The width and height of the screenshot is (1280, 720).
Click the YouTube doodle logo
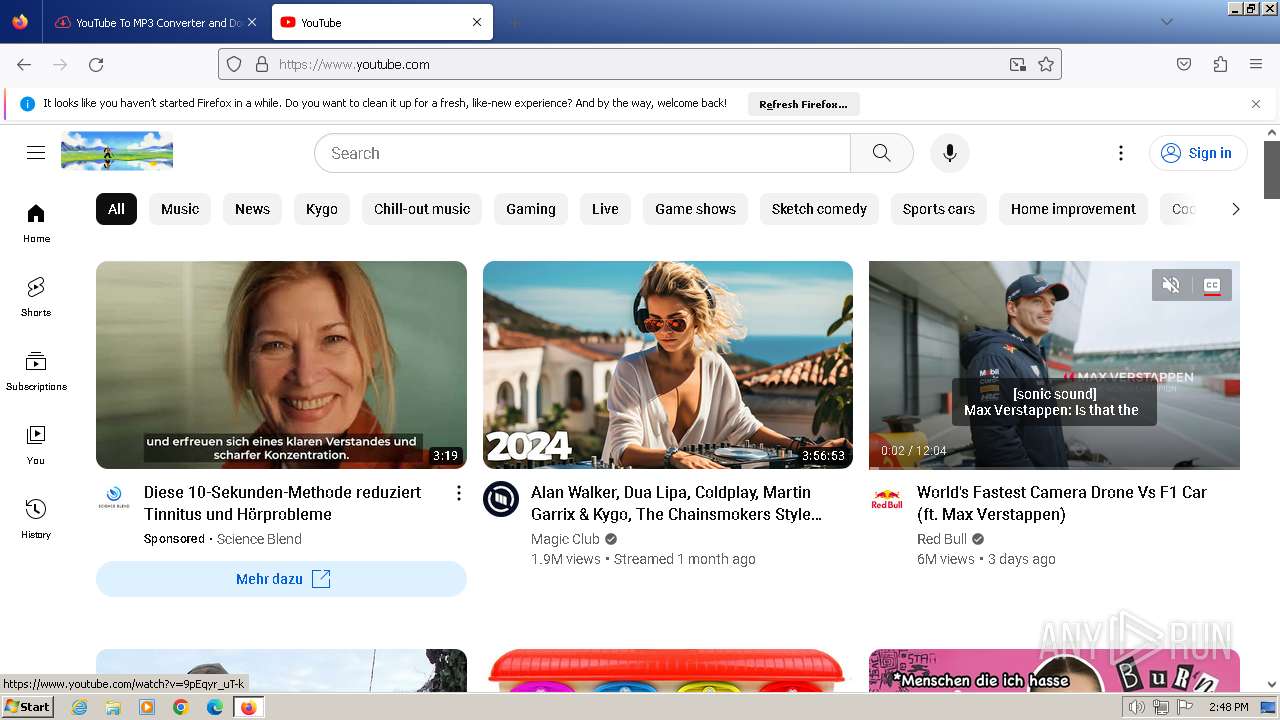[x=117, y=151]
